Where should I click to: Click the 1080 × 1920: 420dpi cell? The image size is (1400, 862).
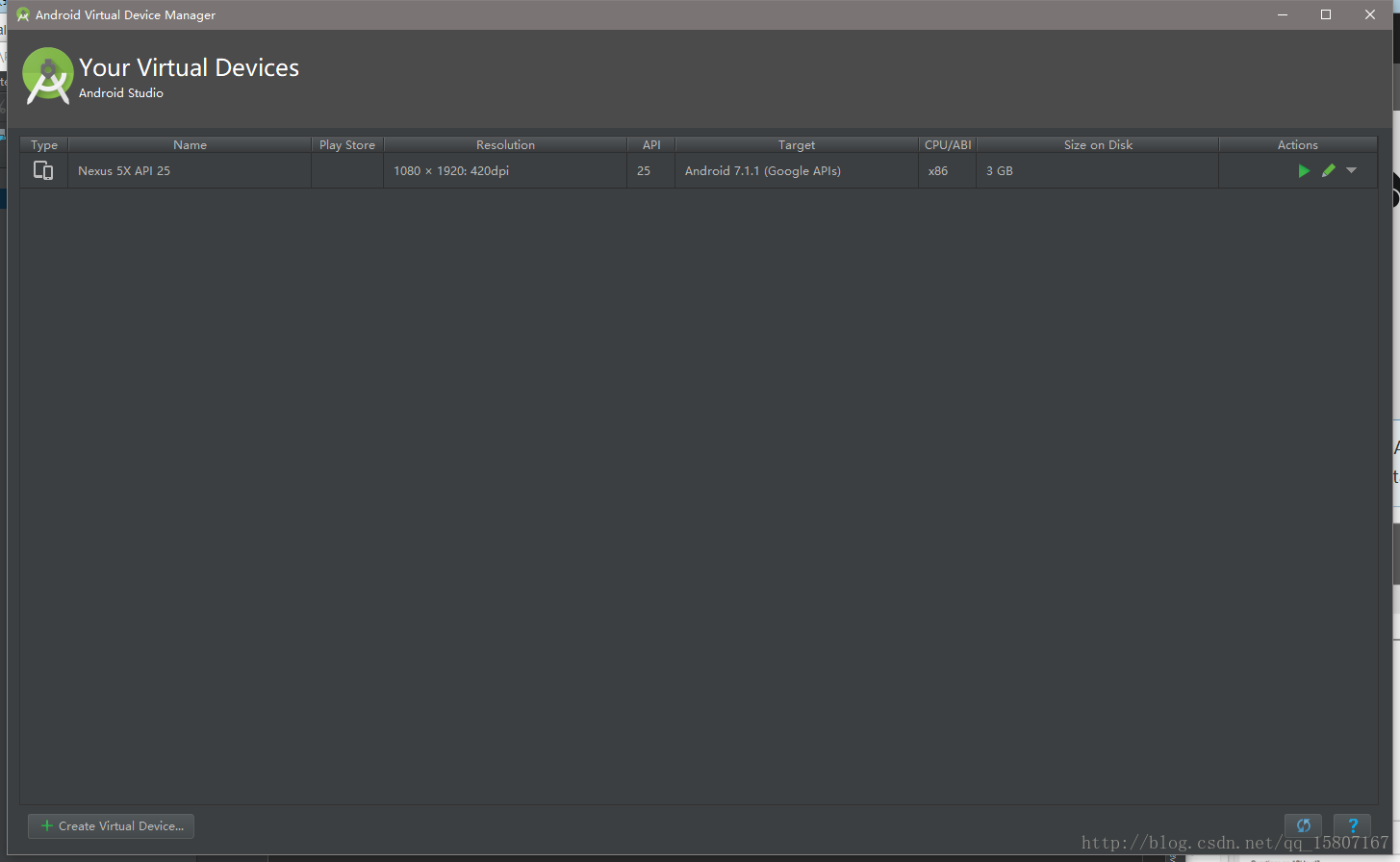pyautogui.click(x=505, y=170)
